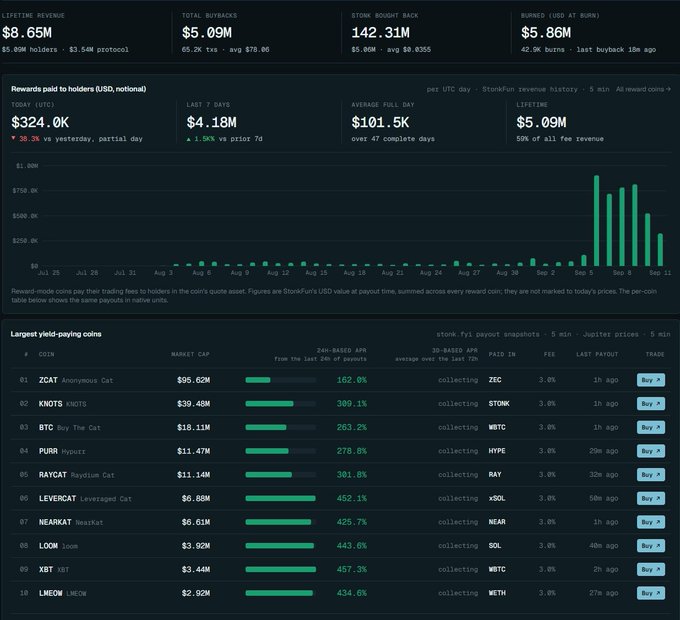The width and height of the screenshot is (680, 620).
Task: Click the $39.48M market cap cell
Action: 193,404
